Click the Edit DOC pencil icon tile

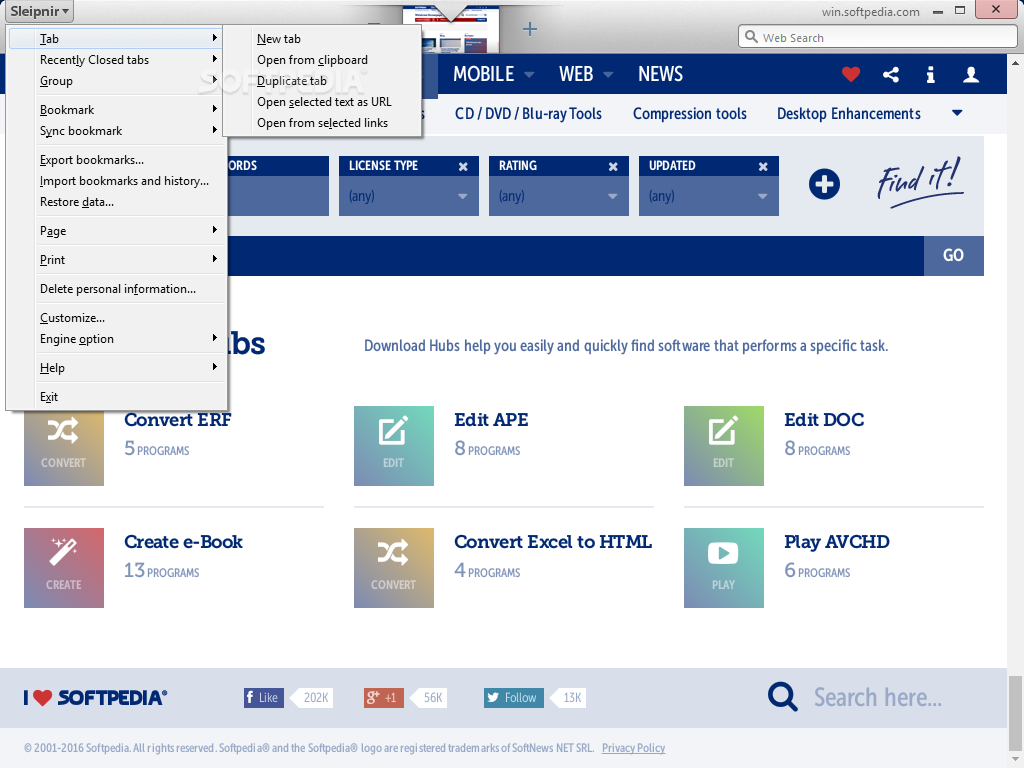724,446
